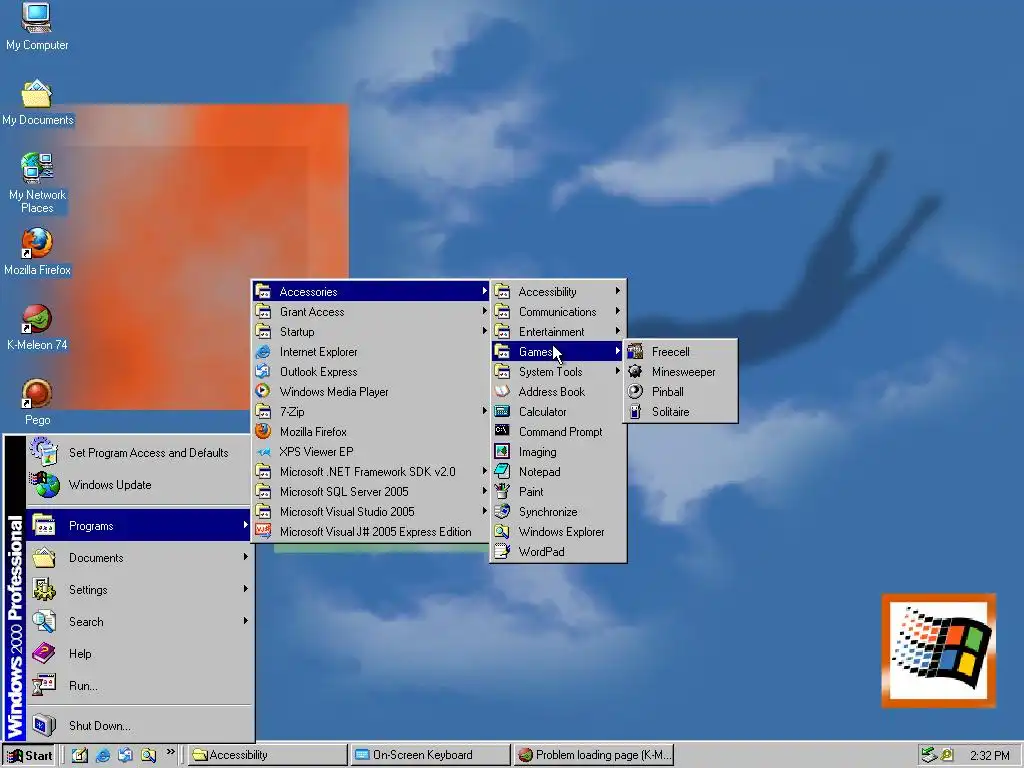Viewport: 1024px width, 768px height.
Task: Select the Mozilla Firefox desktop shortcut
Action: 37,251
